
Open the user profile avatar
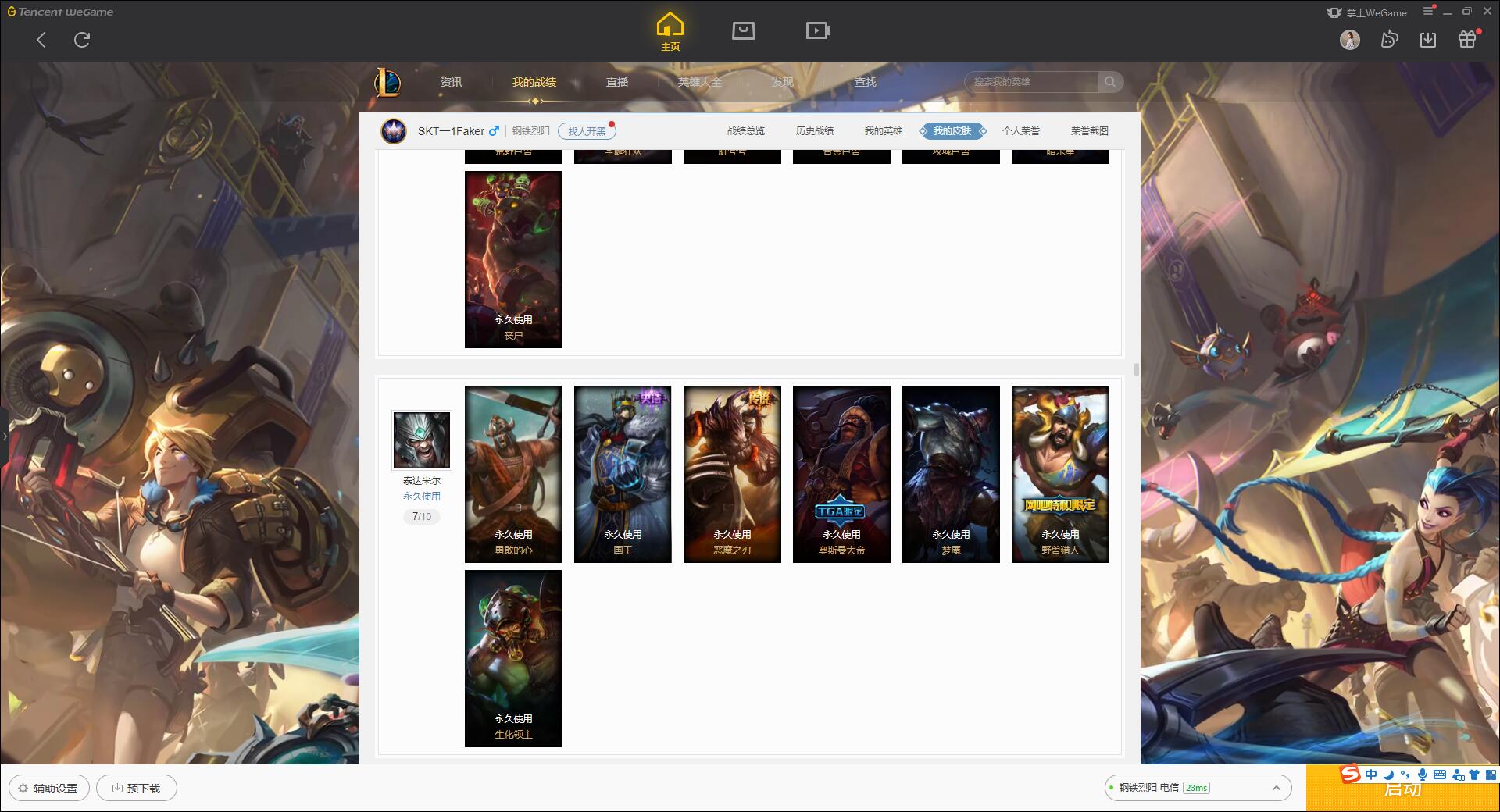click(x=1350, y=40)
